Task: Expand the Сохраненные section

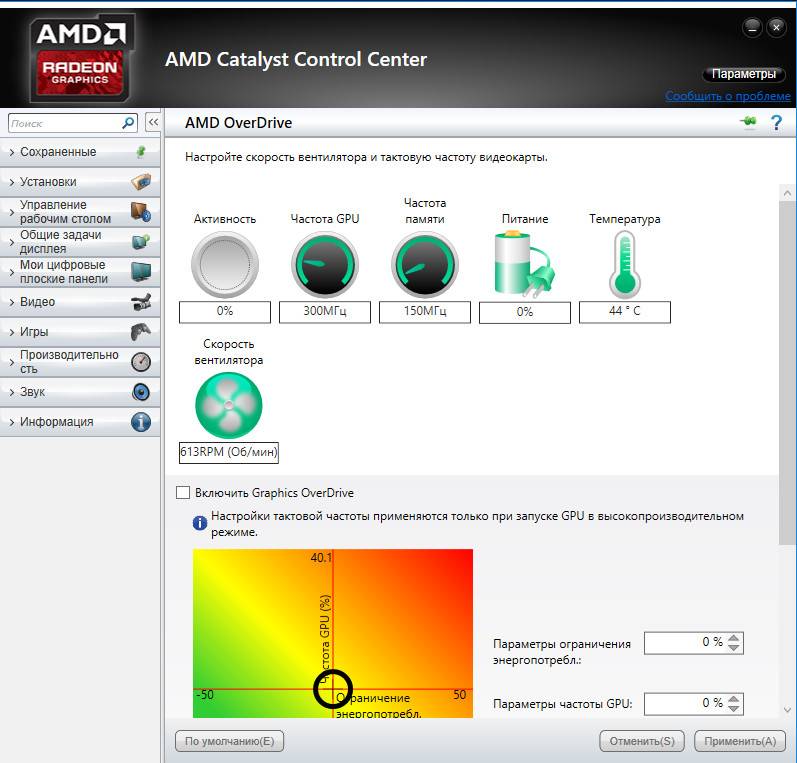Action: (x=12, y=152)
